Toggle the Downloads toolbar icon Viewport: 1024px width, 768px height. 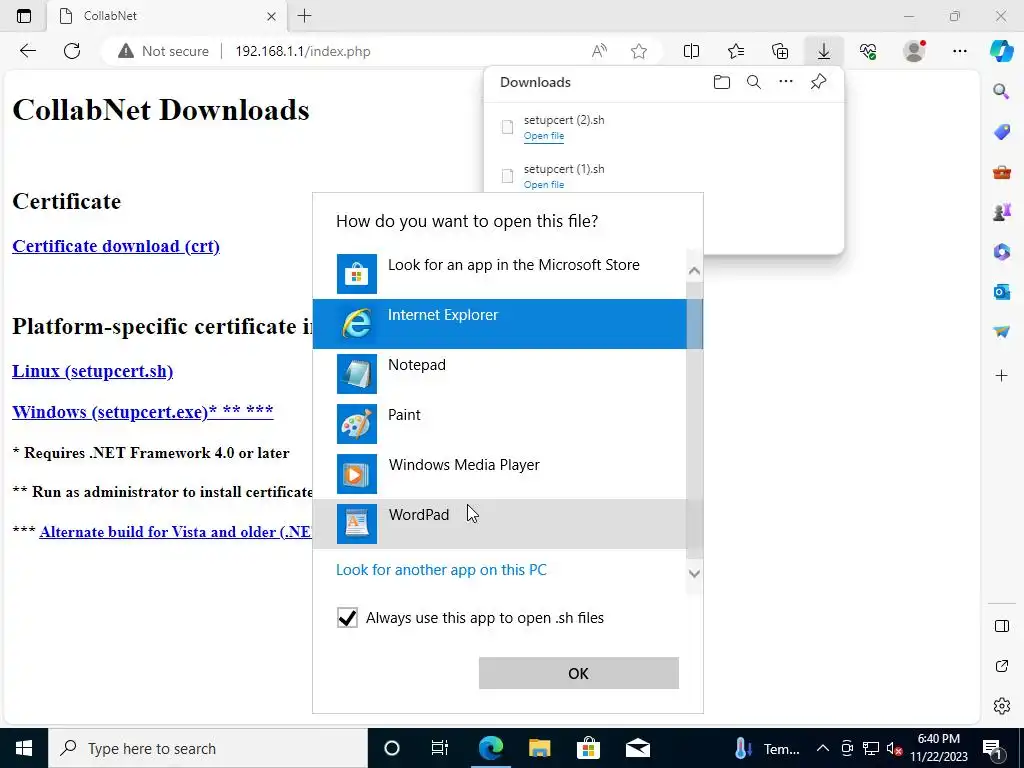[x=824, y=51]
